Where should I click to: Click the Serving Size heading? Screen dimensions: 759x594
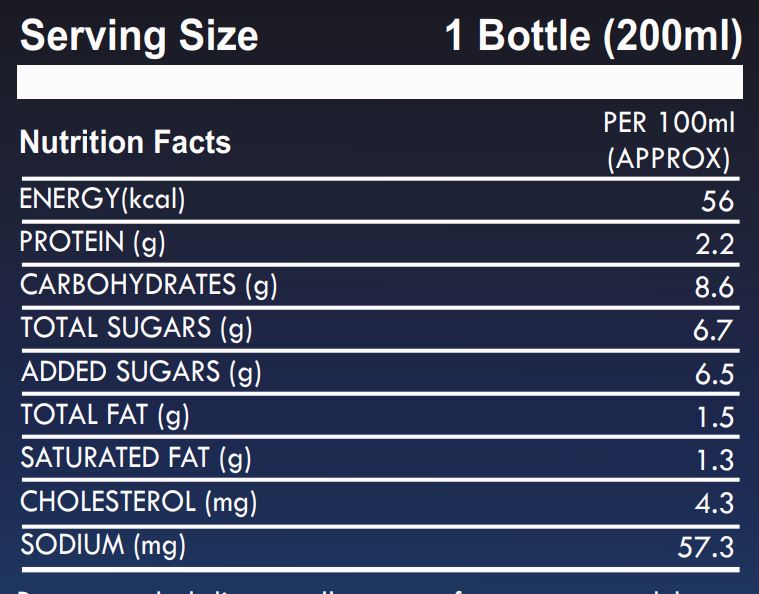(x=139, y=36)
